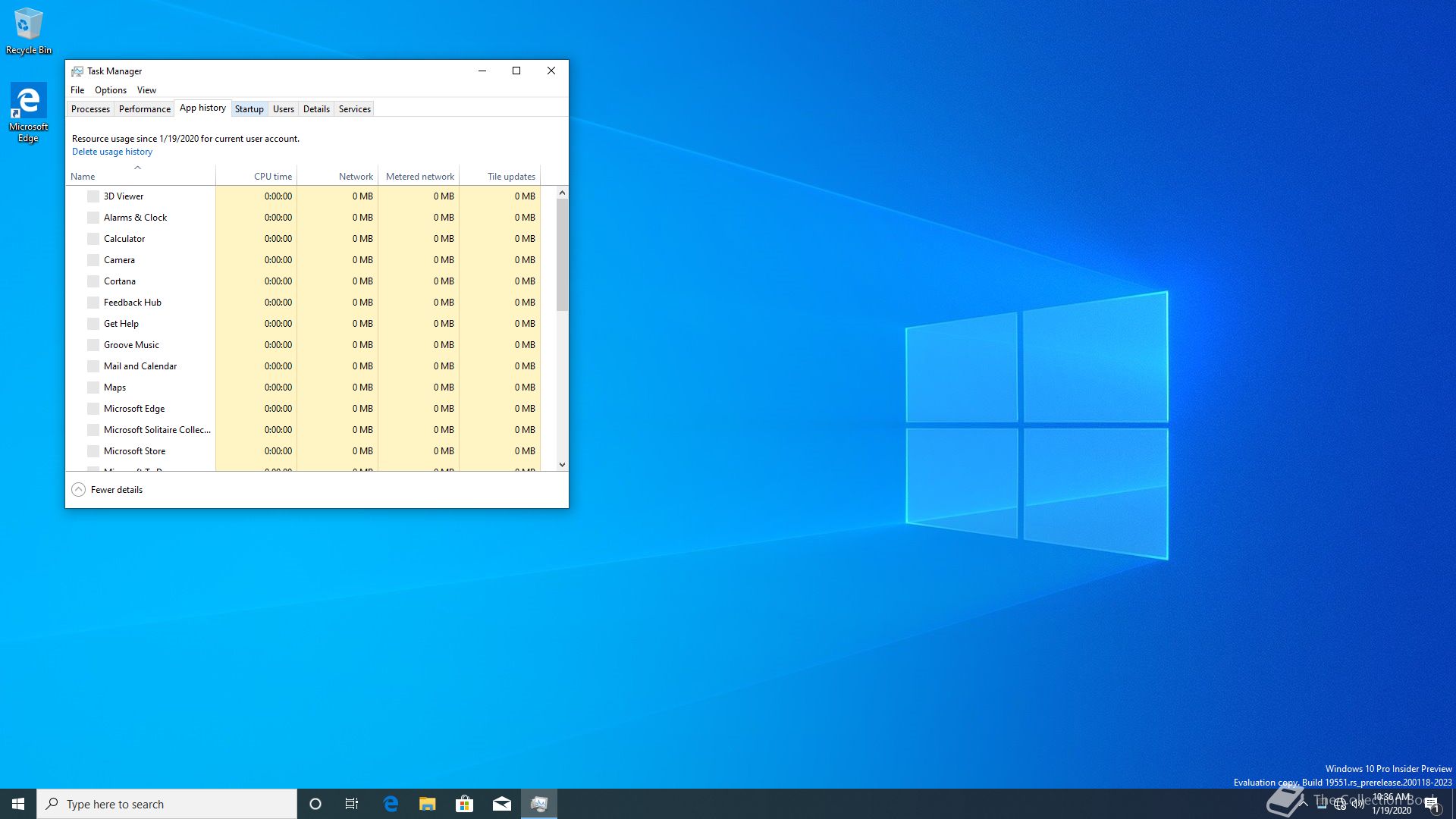Click the list scrollbar down arrow
This screenshot has width=1456, height=819.
pos(562,465)
